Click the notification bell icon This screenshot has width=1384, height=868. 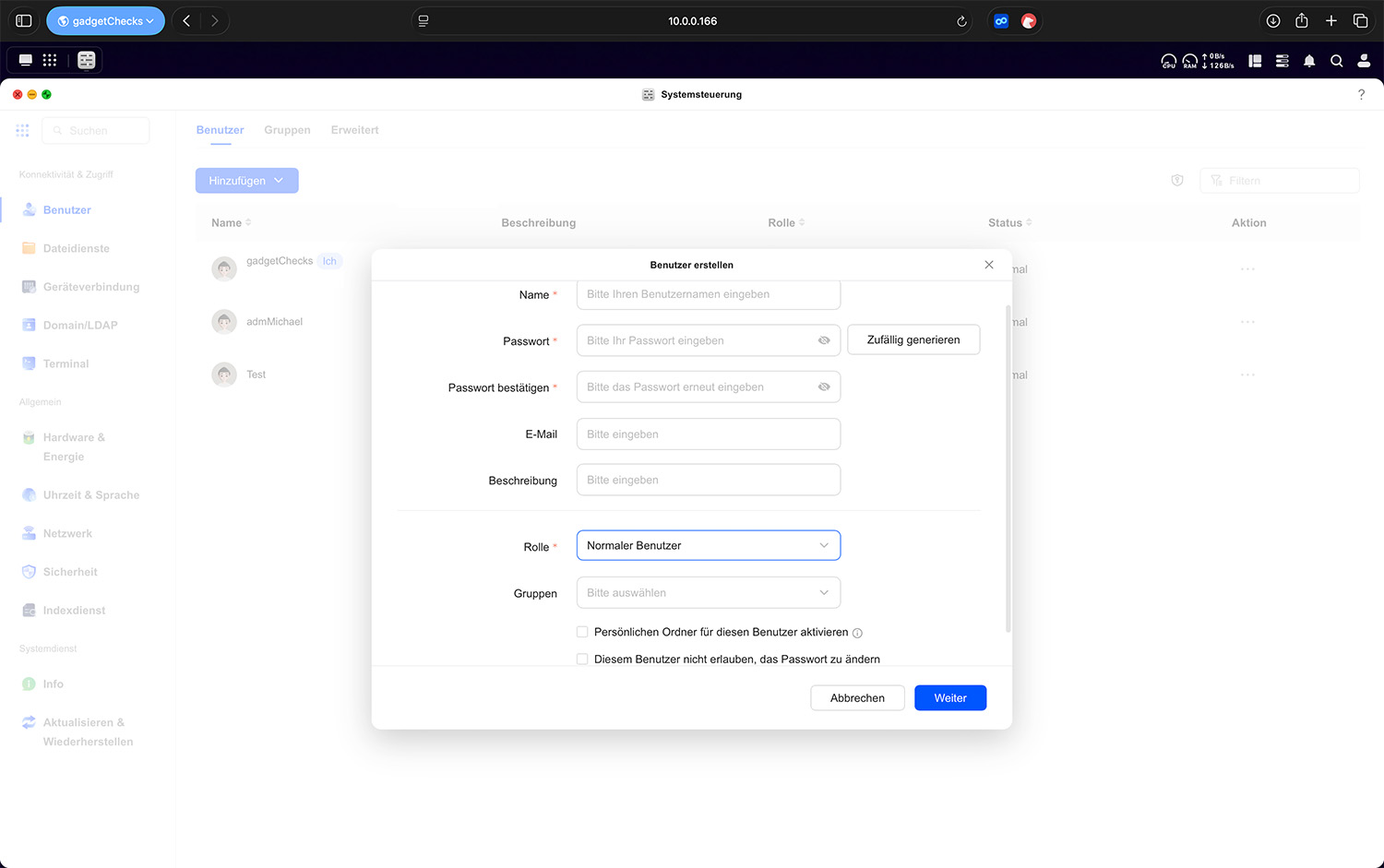[x=1308, y=61]
